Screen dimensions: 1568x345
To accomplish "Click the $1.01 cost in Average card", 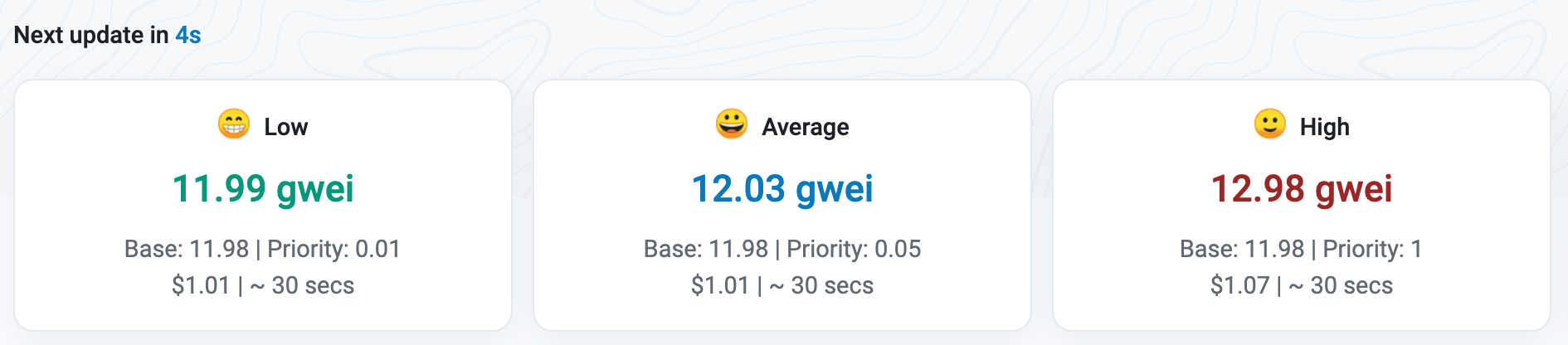I will point(720,285).
